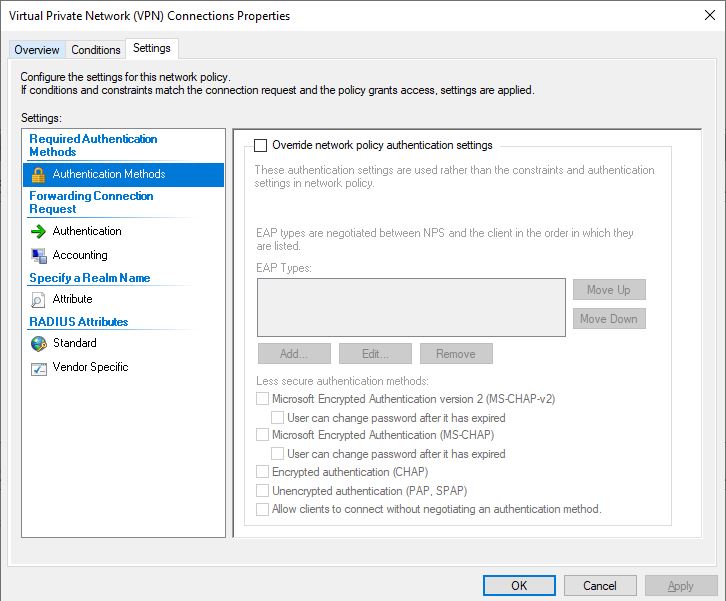Tick Unencrypted authentication (PAP, SPAP)
The image size is (726, 601).
click(263, 491)
